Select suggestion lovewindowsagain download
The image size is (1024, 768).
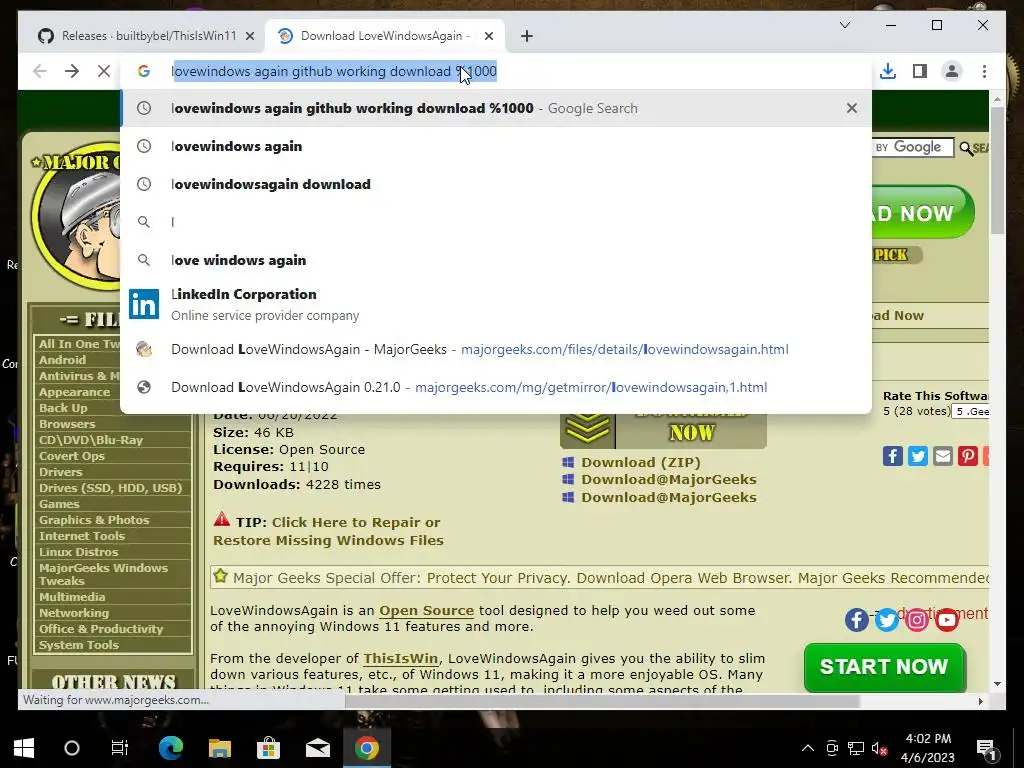point(496,184)
